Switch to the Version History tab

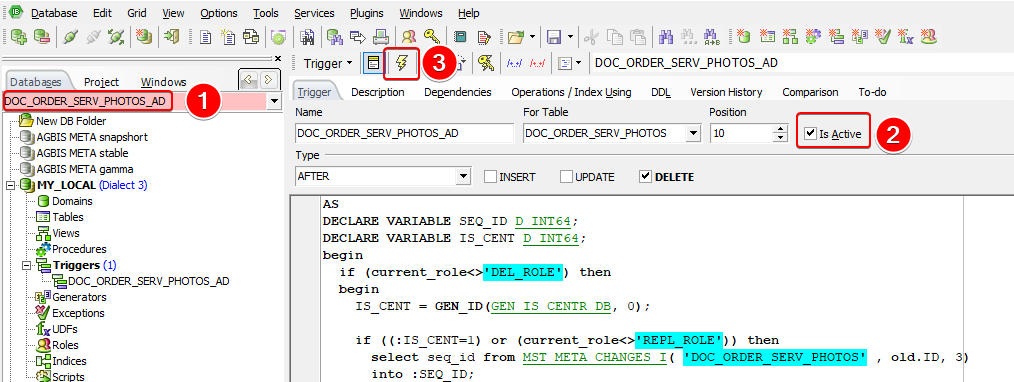point(726,92)
